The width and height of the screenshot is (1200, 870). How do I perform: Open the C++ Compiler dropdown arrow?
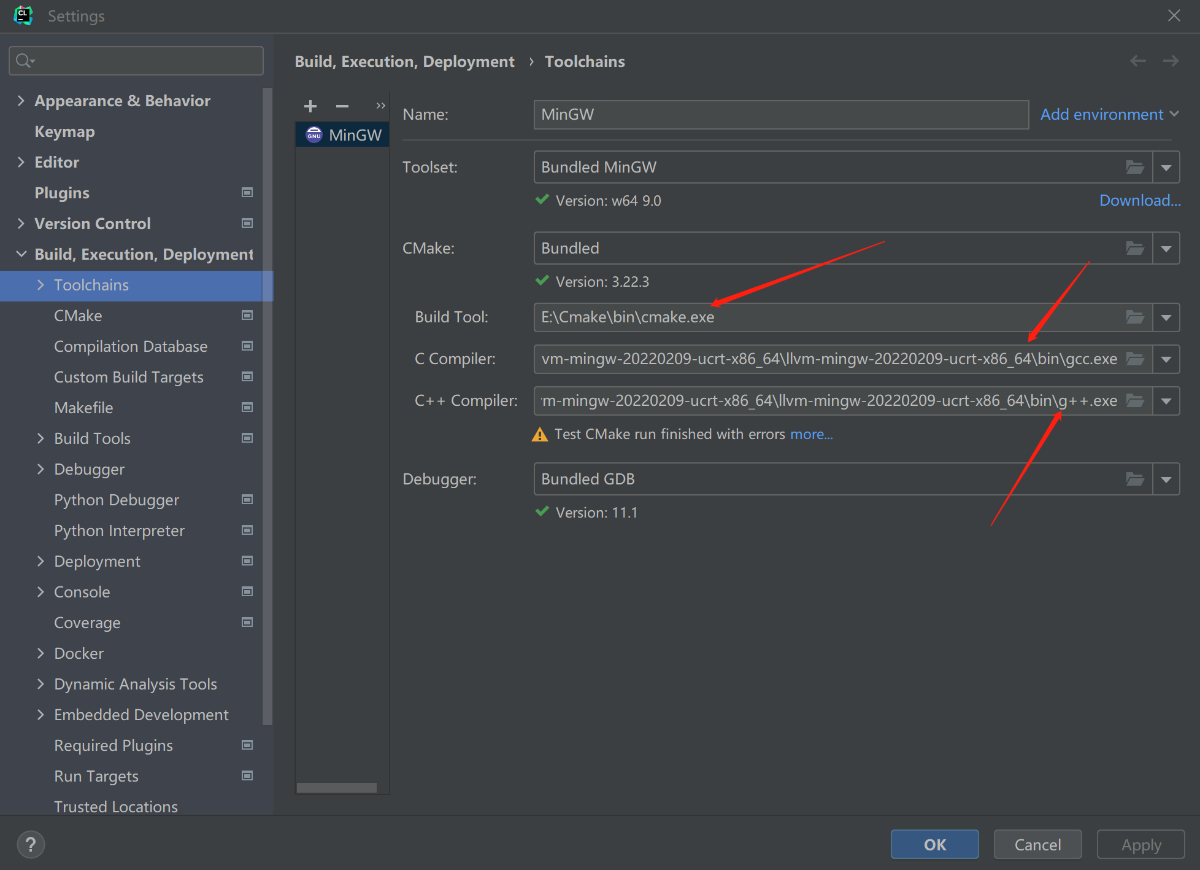pos(1166,401)
